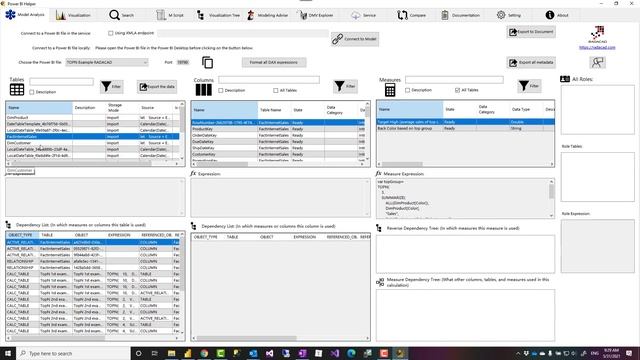Select Back Color based on top group measure
Viewport: 640px width, 360px height.
465,129
